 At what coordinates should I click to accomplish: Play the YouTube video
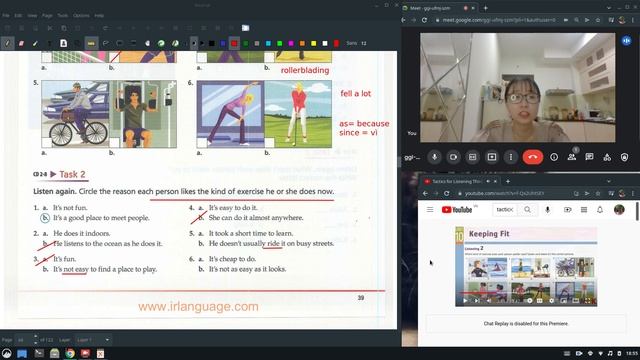(465, 301)
